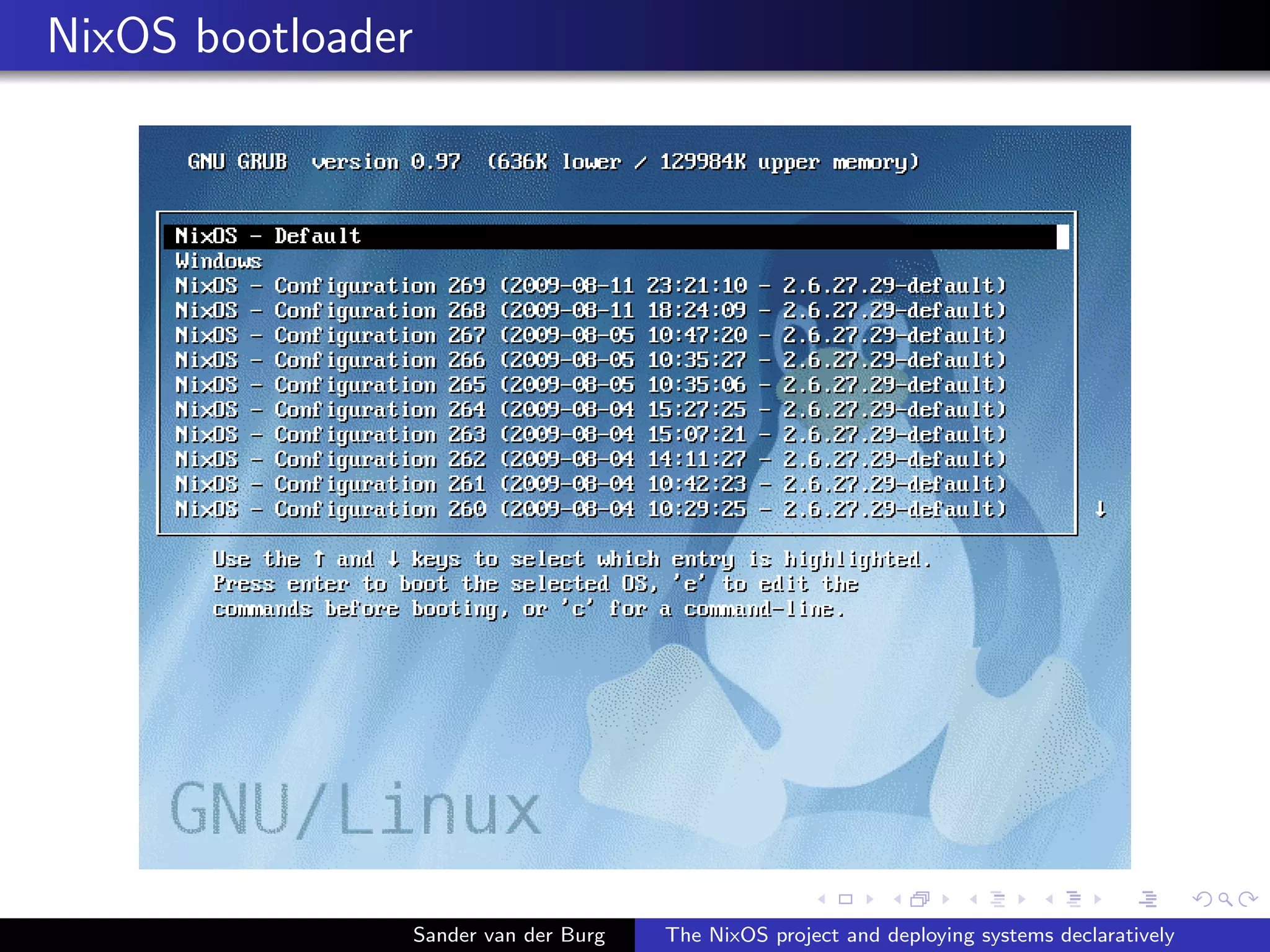Select NixOS Configuration 269 entry

coord(616,286)
